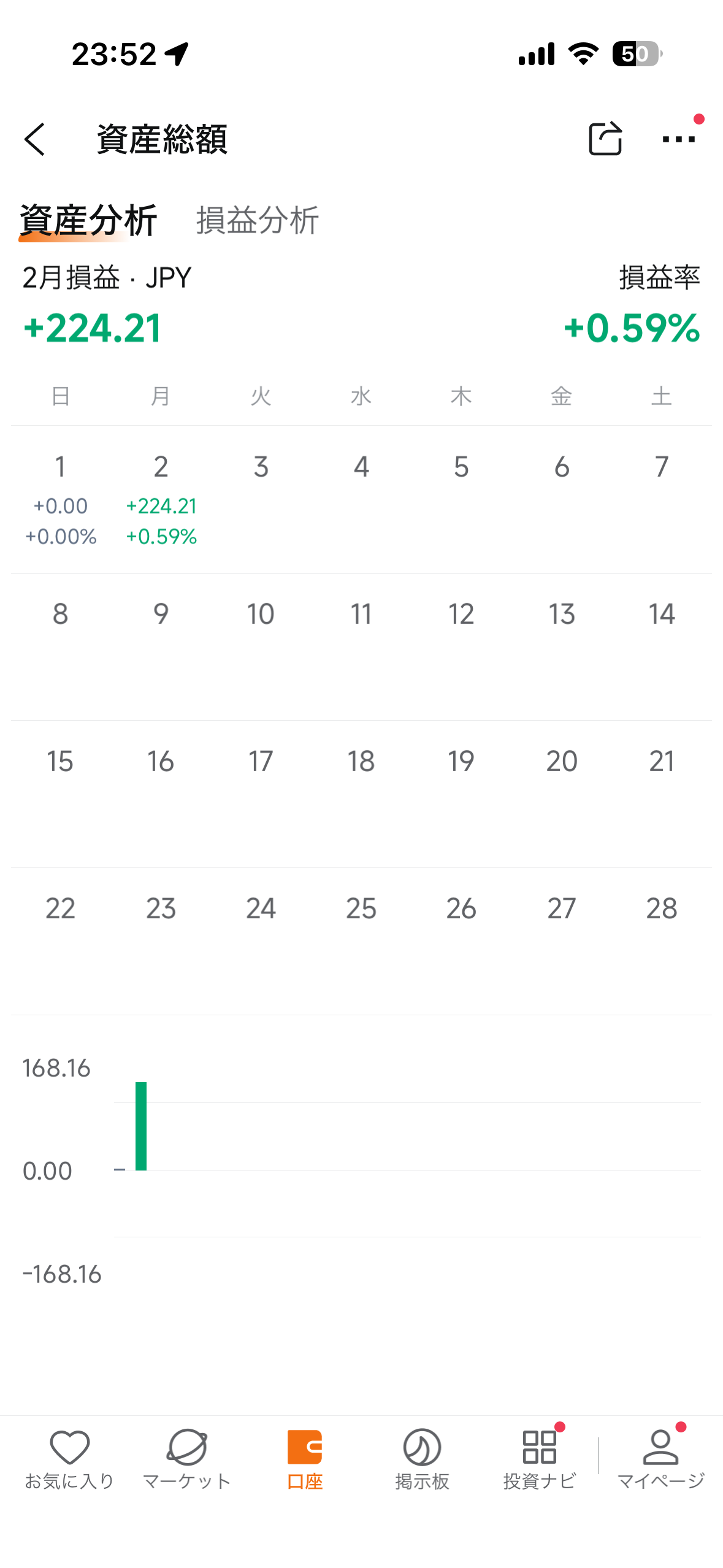Switch to the 損益分析 tab

pyautogui.click(x=257, y=220)
